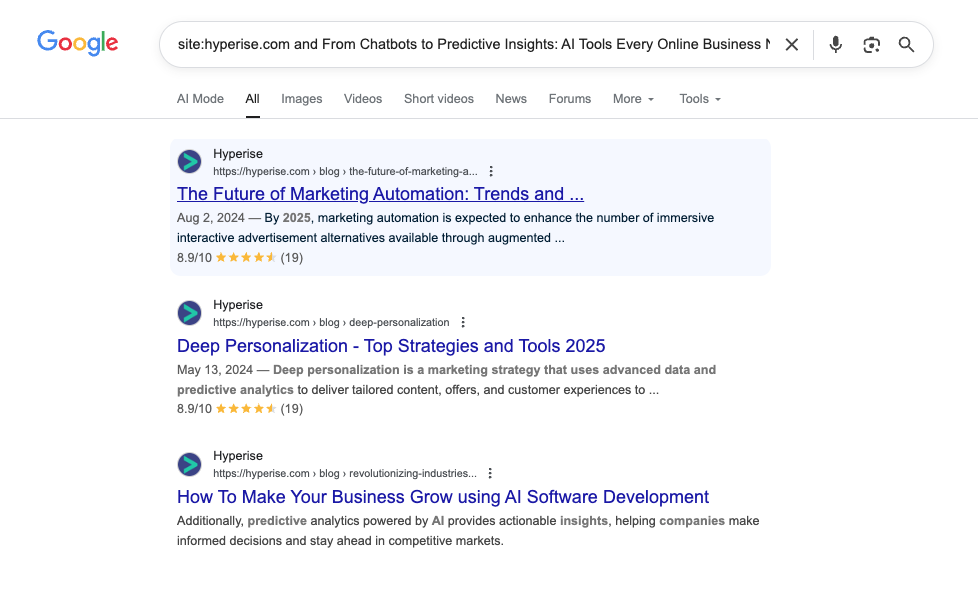Click the Google logo
The image size is (978, 594).
(77, 42)
